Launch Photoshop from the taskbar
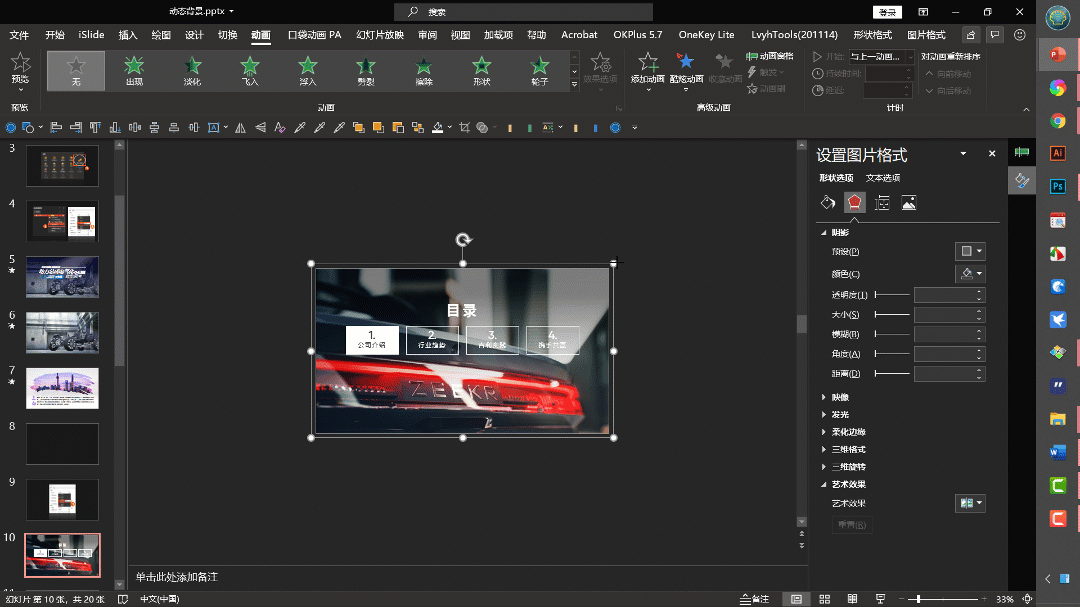This screenshot has width=1080, height=607. pyautogui.click(x=1057, y=186)
